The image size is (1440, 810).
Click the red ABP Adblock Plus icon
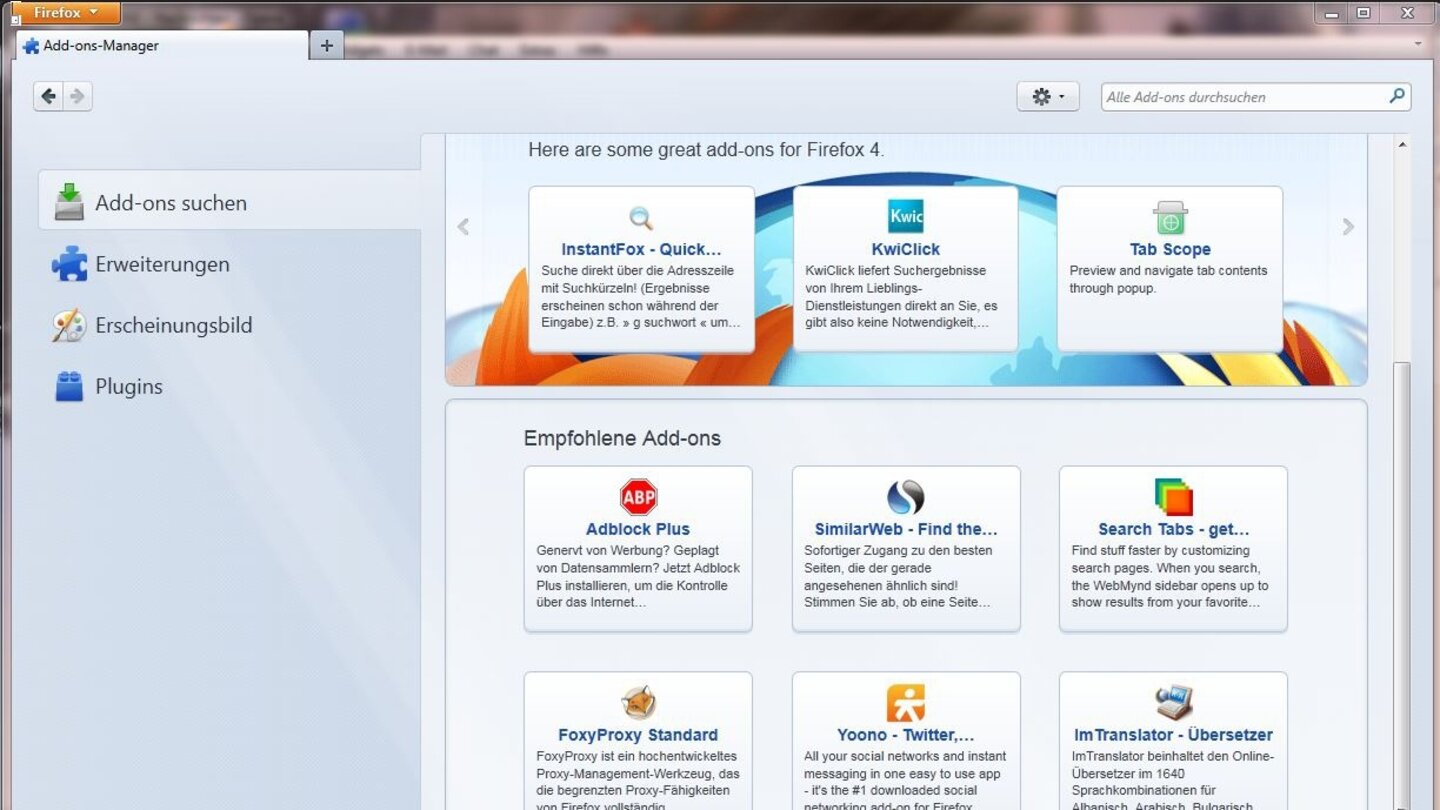coord(638,497)
